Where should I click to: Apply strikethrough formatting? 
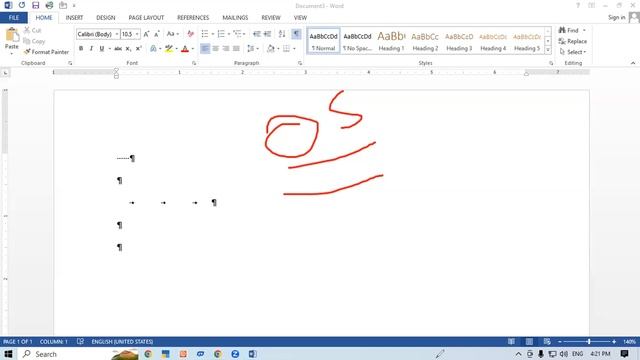point(118,49)
